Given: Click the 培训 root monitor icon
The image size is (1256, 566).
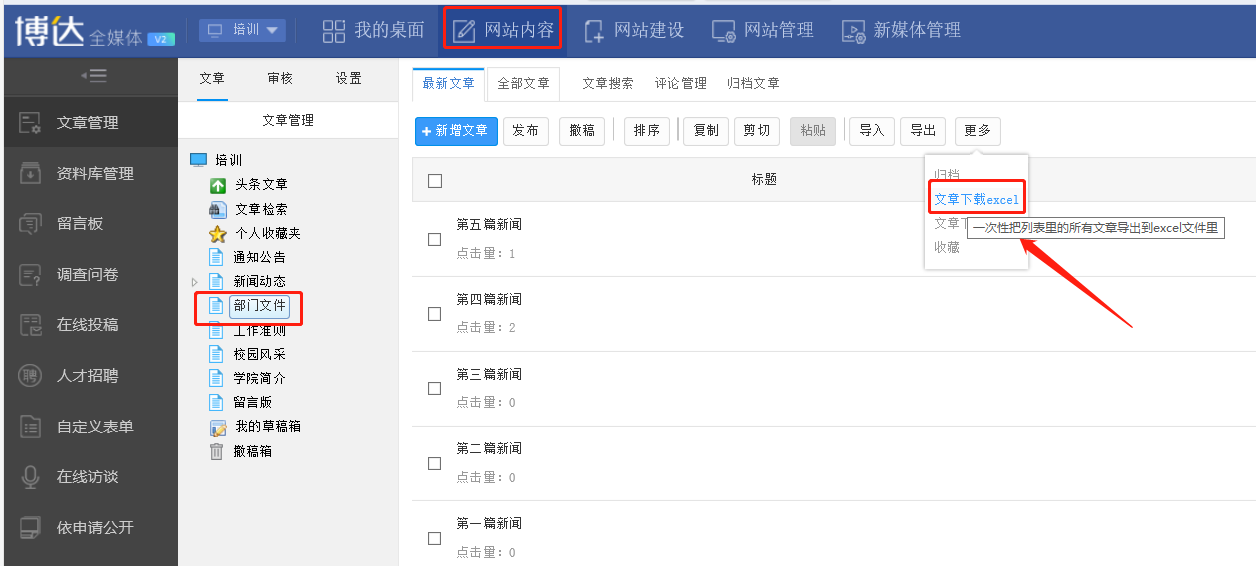Looking at the screenshot, I should coord(198,160).
